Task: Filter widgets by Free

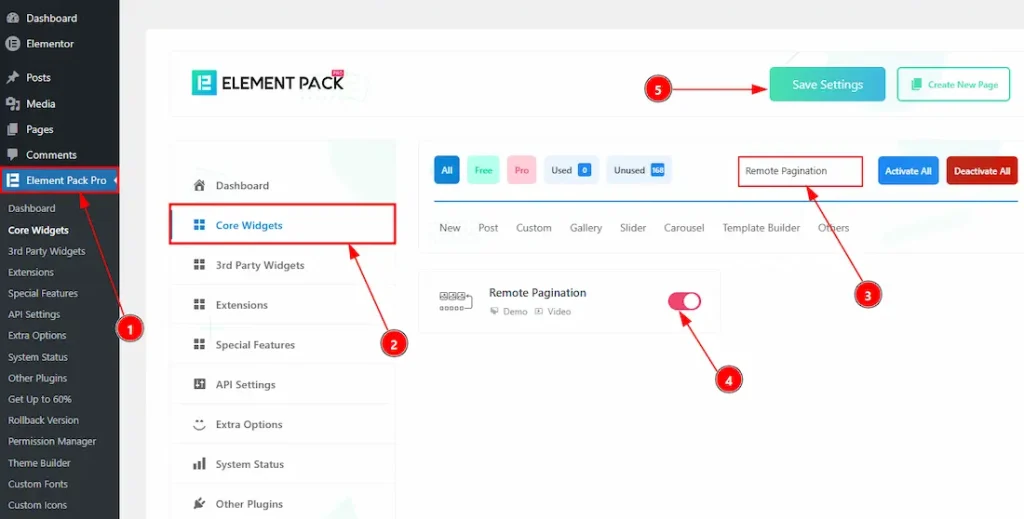Action: pyautogui.click(x=483, y=170)
